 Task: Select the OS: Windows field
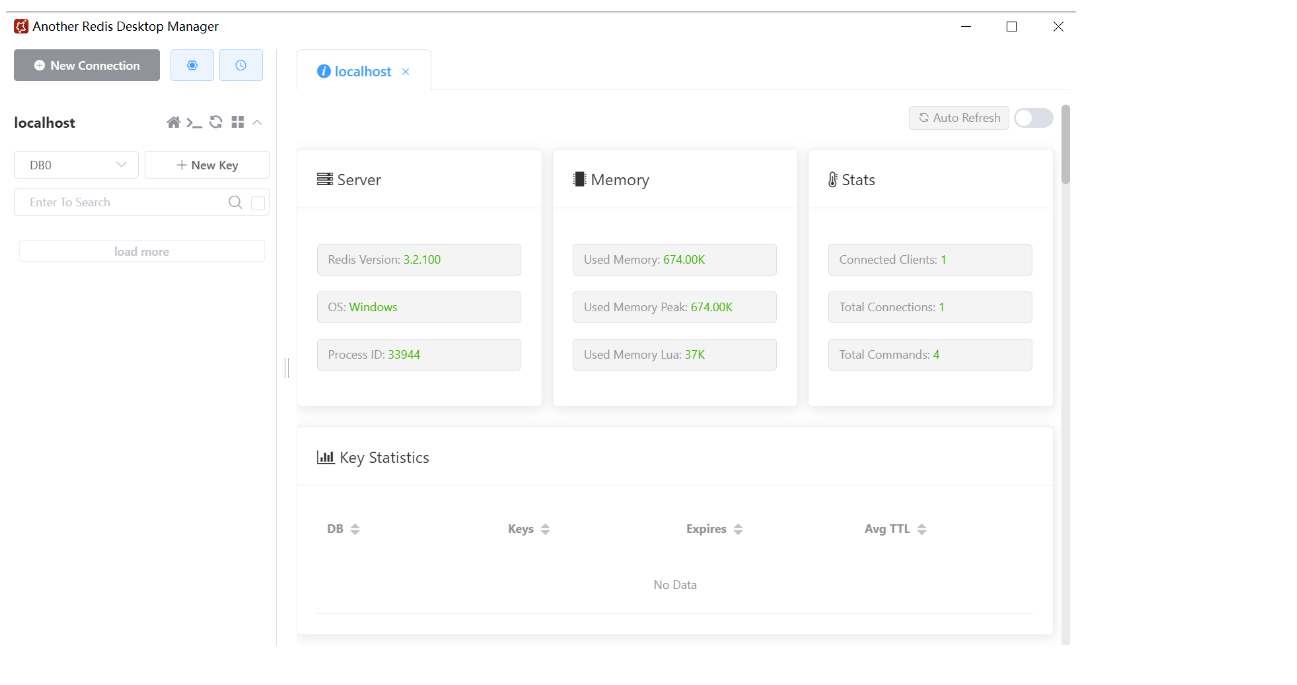point(419,307)
